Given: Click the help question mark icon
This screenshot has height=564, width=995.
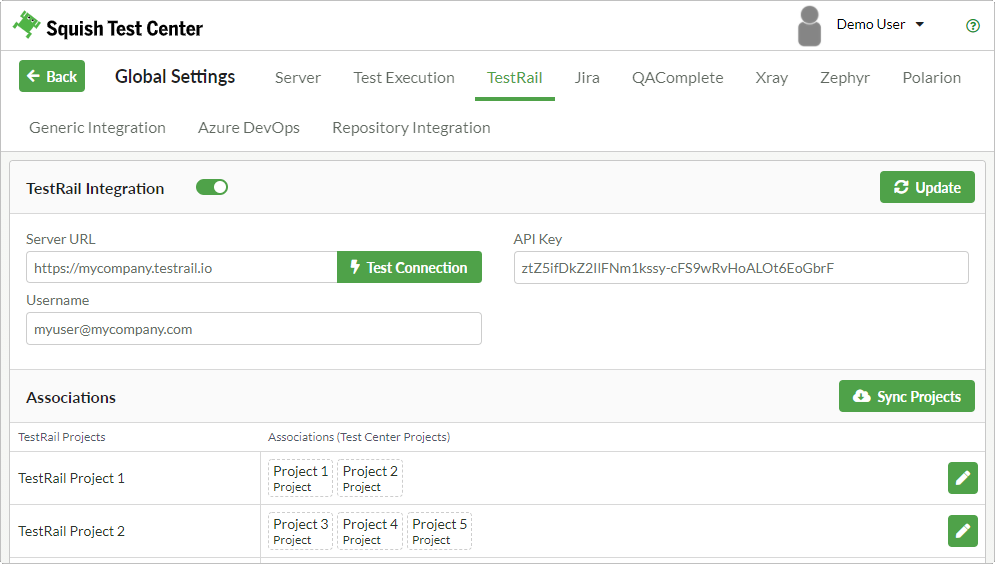Looking at the screenshot, I should tap(972, 26).
